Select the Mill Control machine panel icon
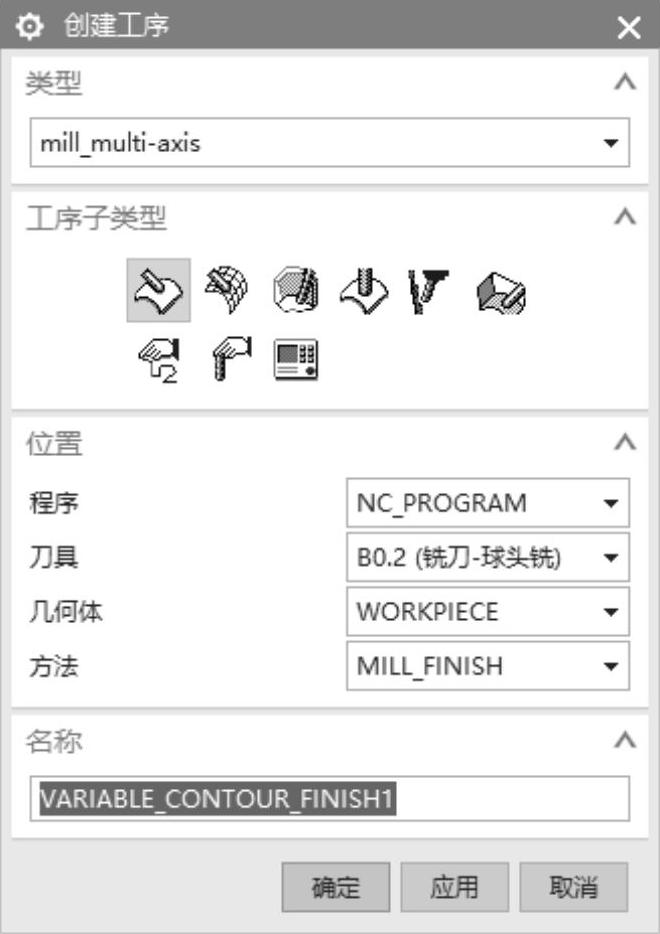This screenshot has height=934, width=660. 296,359
